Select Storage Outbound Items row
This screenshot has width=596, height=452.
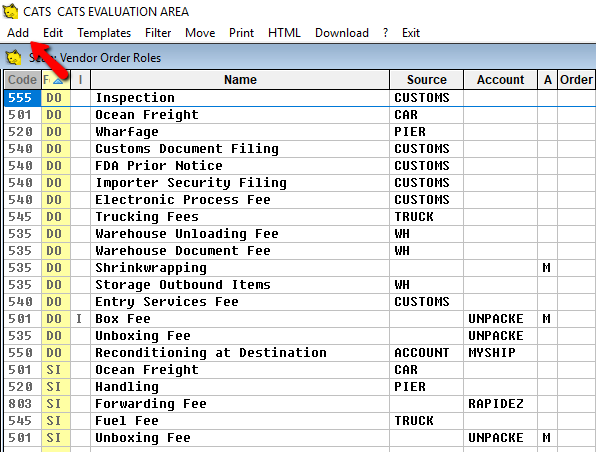click(300, 285)
